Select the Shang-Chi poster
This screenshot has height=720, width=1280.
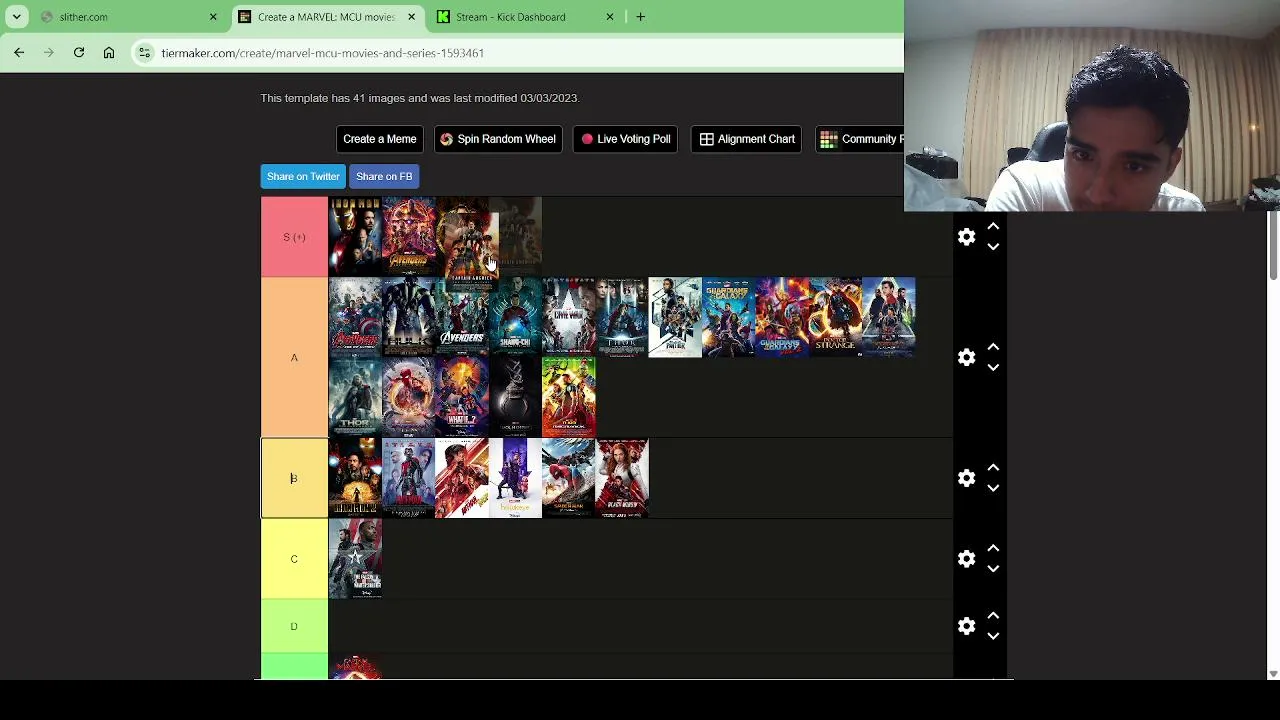pos(515,317)
